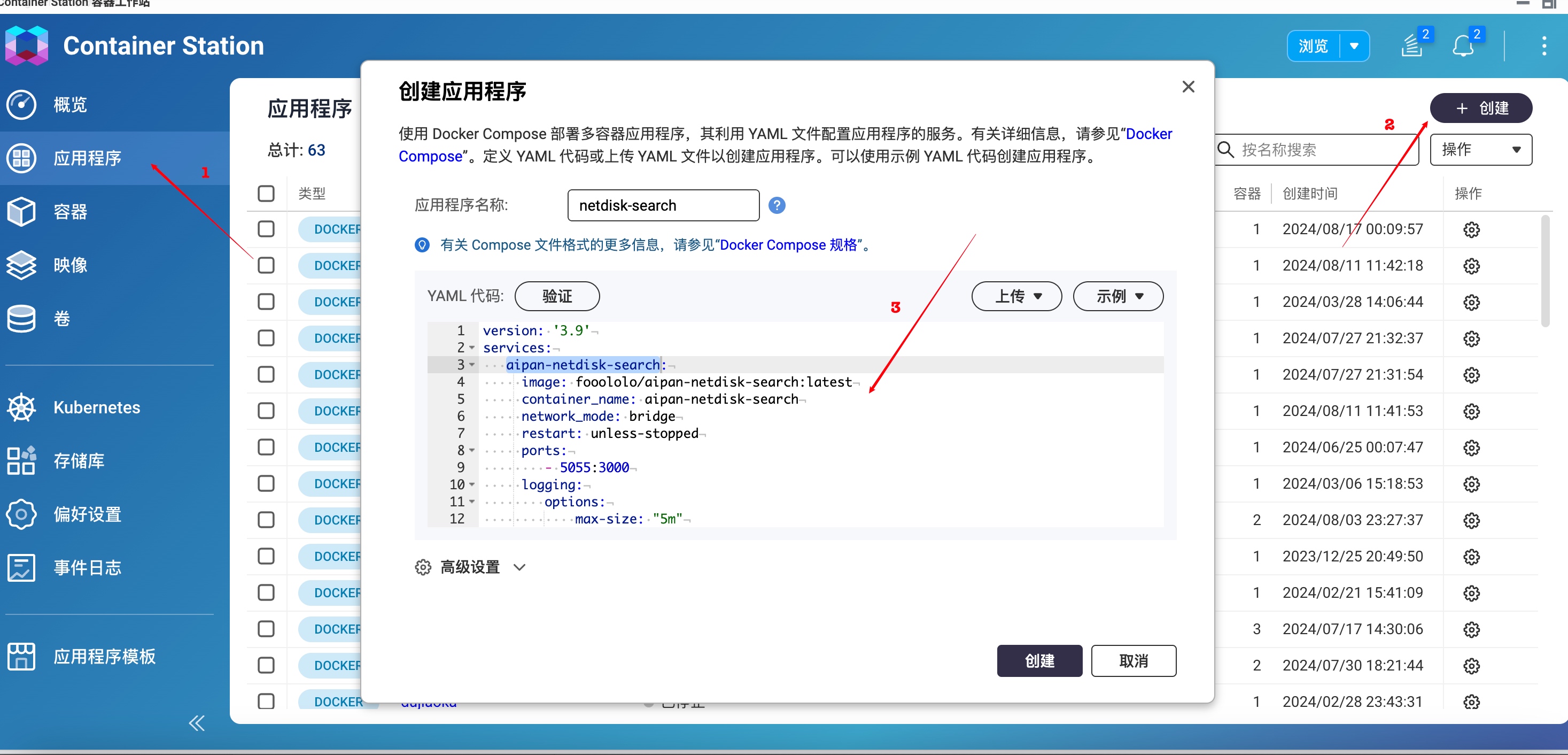Click the dialog's 创建 button
The width and height of the screenshot is (1568, 755).
coord(1039,661)
